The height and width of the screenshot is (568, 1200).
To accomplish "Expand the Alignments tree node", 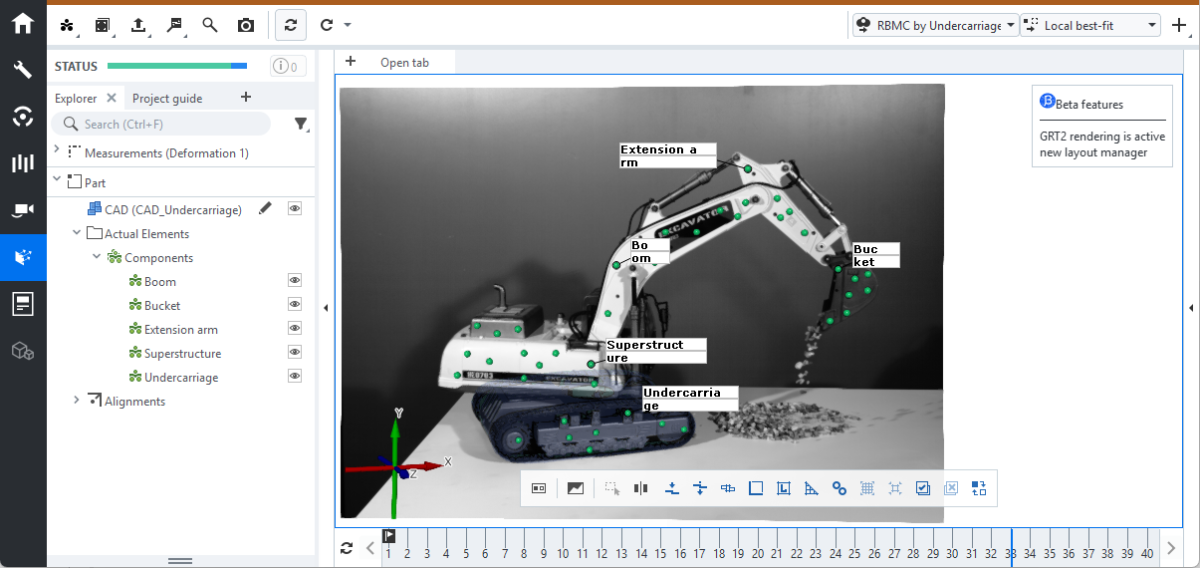I will pos(77,401).
